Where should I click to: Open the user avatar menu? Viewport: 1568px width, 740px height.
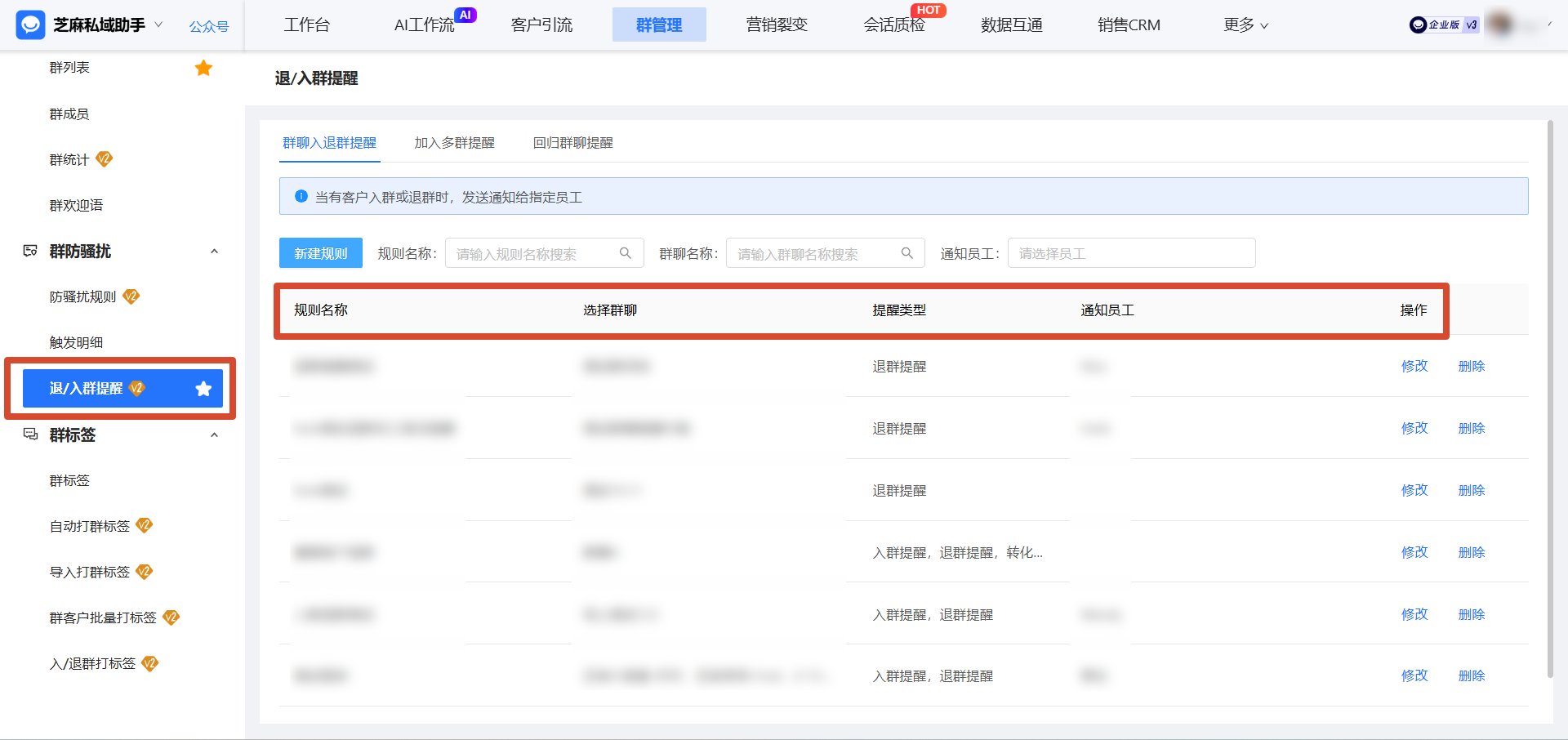[1500, 25]
